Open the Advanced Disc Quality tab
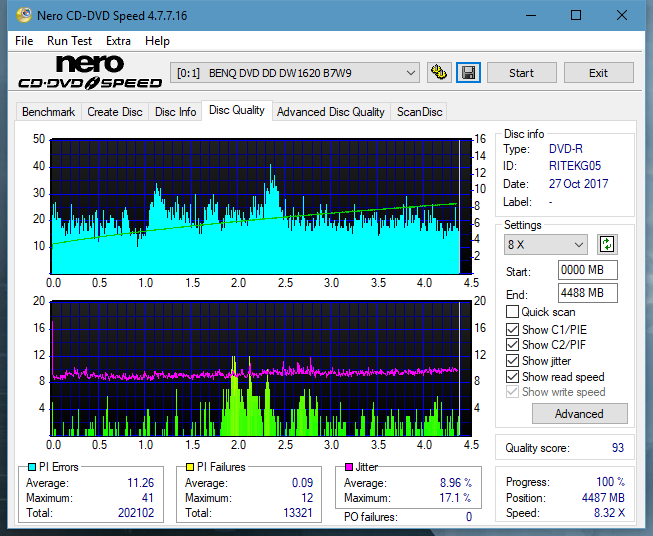Viewport: 653px width, 536px height. [x=331, y=112]
